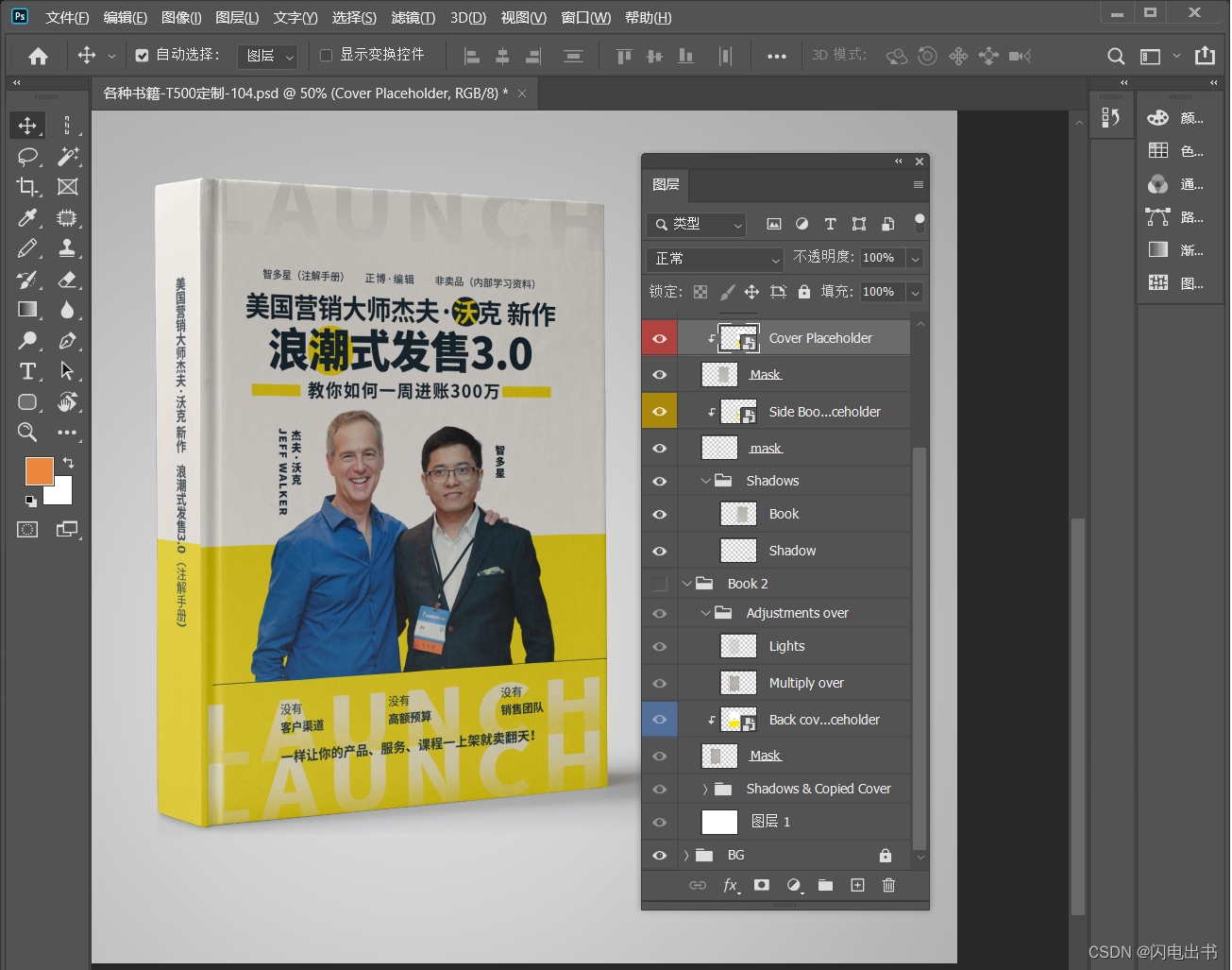Click the Home icon in options bar
The image size is (1232, 970).
38,57
